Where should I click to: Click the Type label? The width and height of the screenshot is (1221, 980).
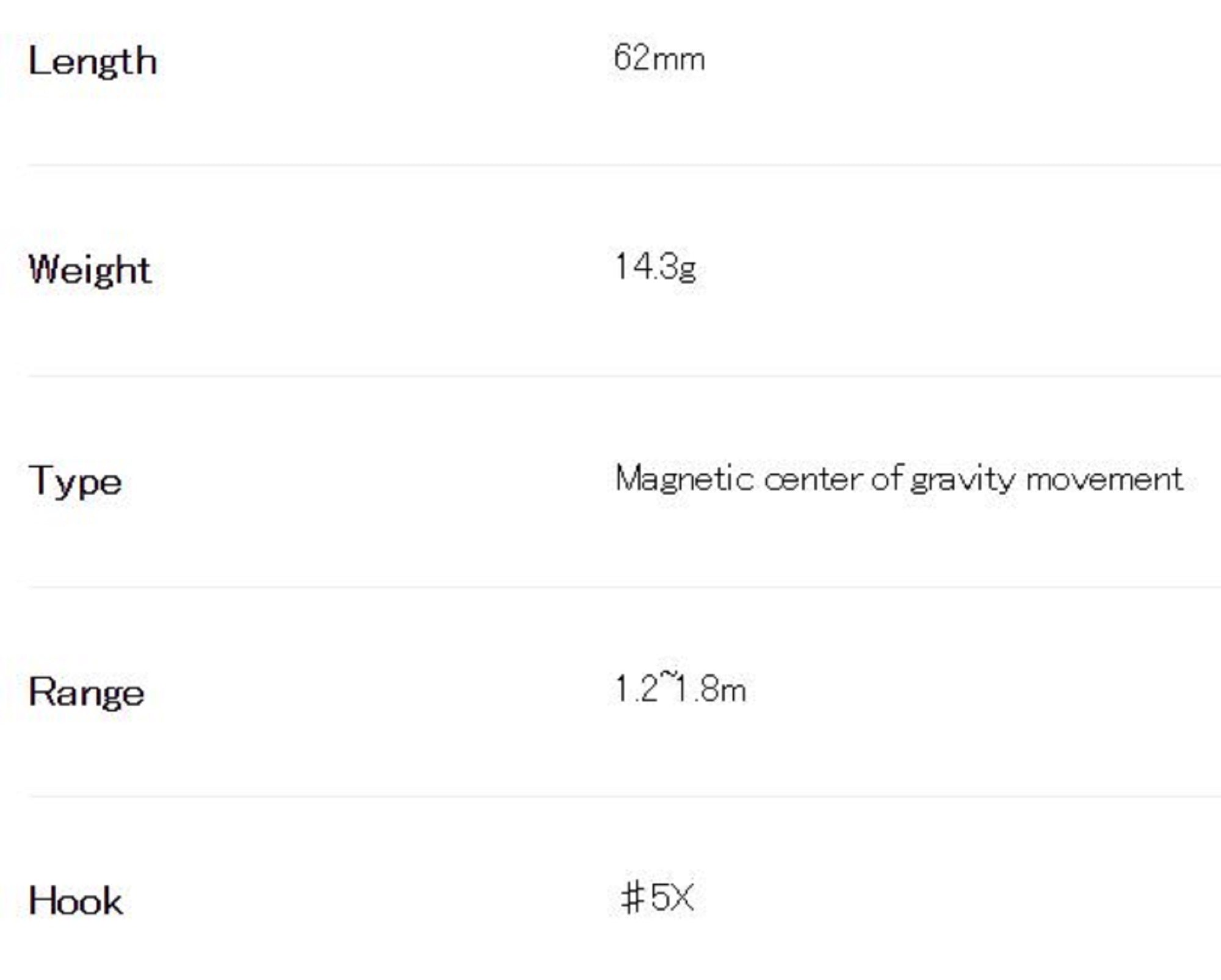75,481
